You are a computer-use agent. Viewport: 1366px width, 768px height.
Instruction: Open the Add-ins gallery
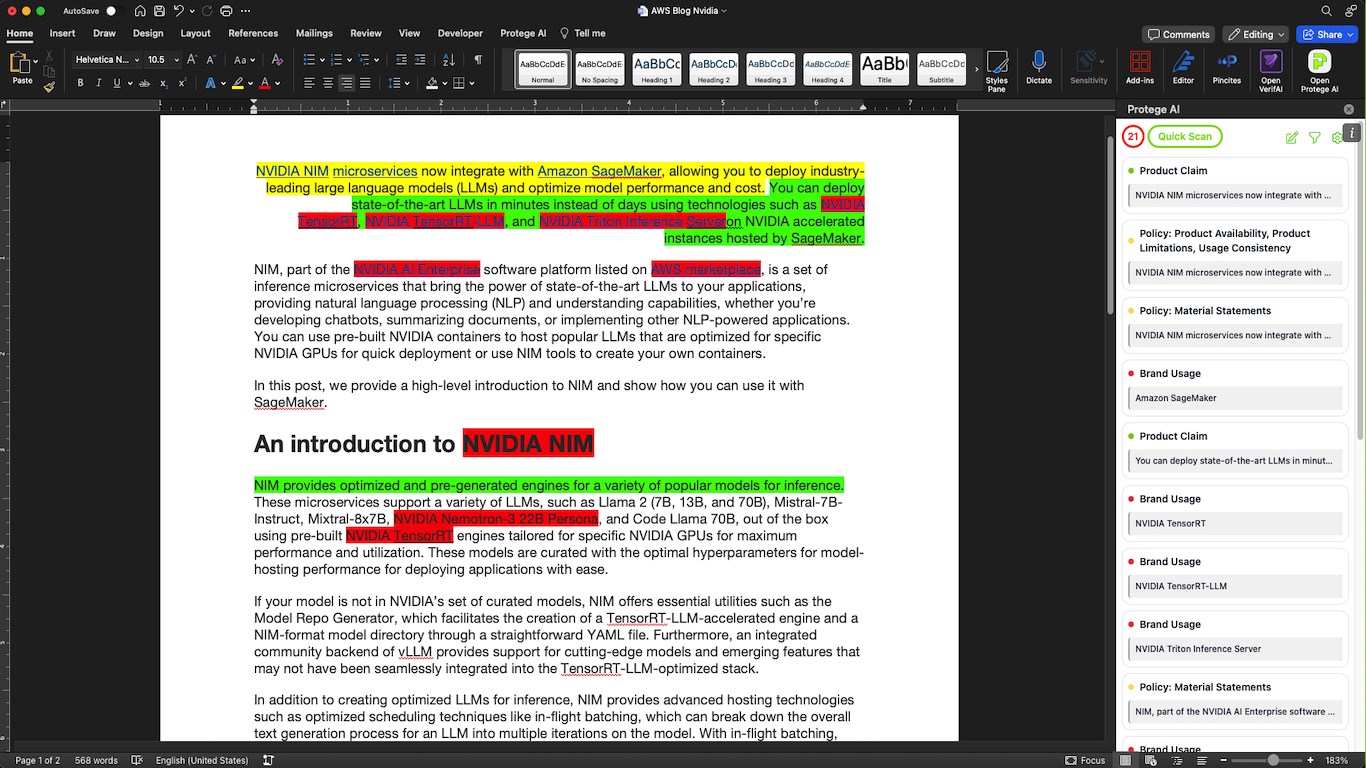pyautogui.click(x=1139, y=68)
